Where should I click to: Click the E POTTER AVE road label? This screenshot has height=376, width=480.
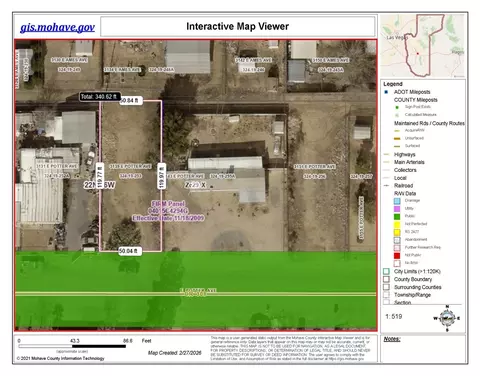(198, 291)
